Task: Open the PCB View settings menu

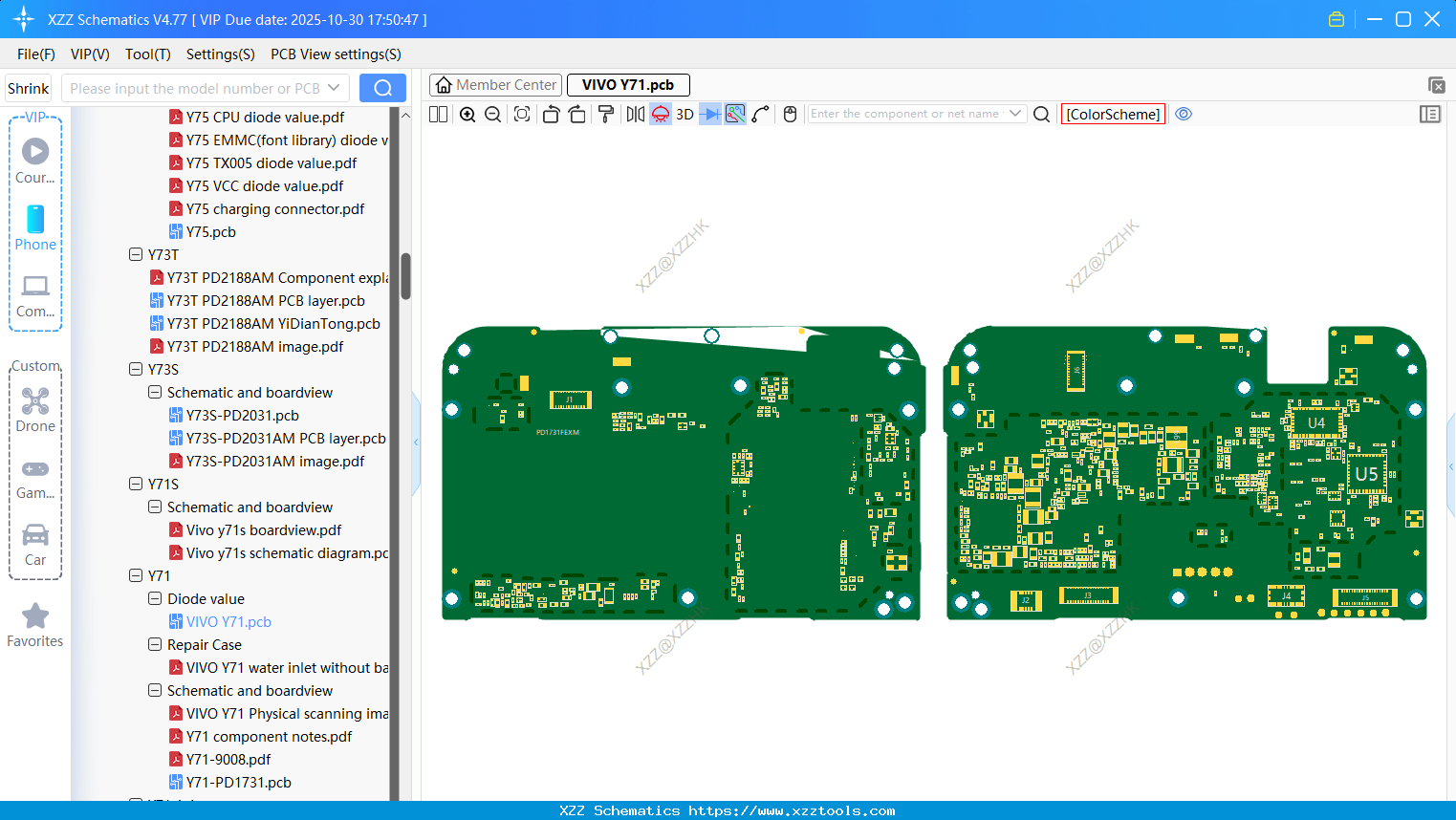Action: tap(336, 54)
